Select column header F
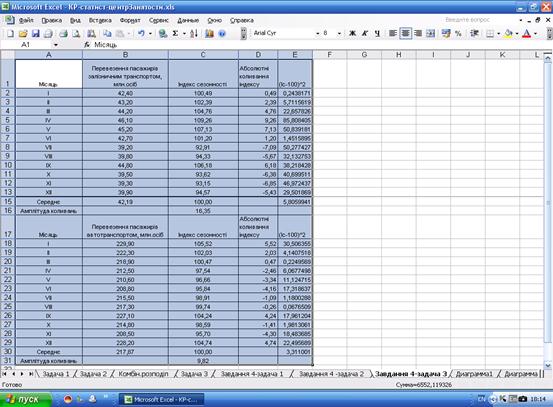 329,55
